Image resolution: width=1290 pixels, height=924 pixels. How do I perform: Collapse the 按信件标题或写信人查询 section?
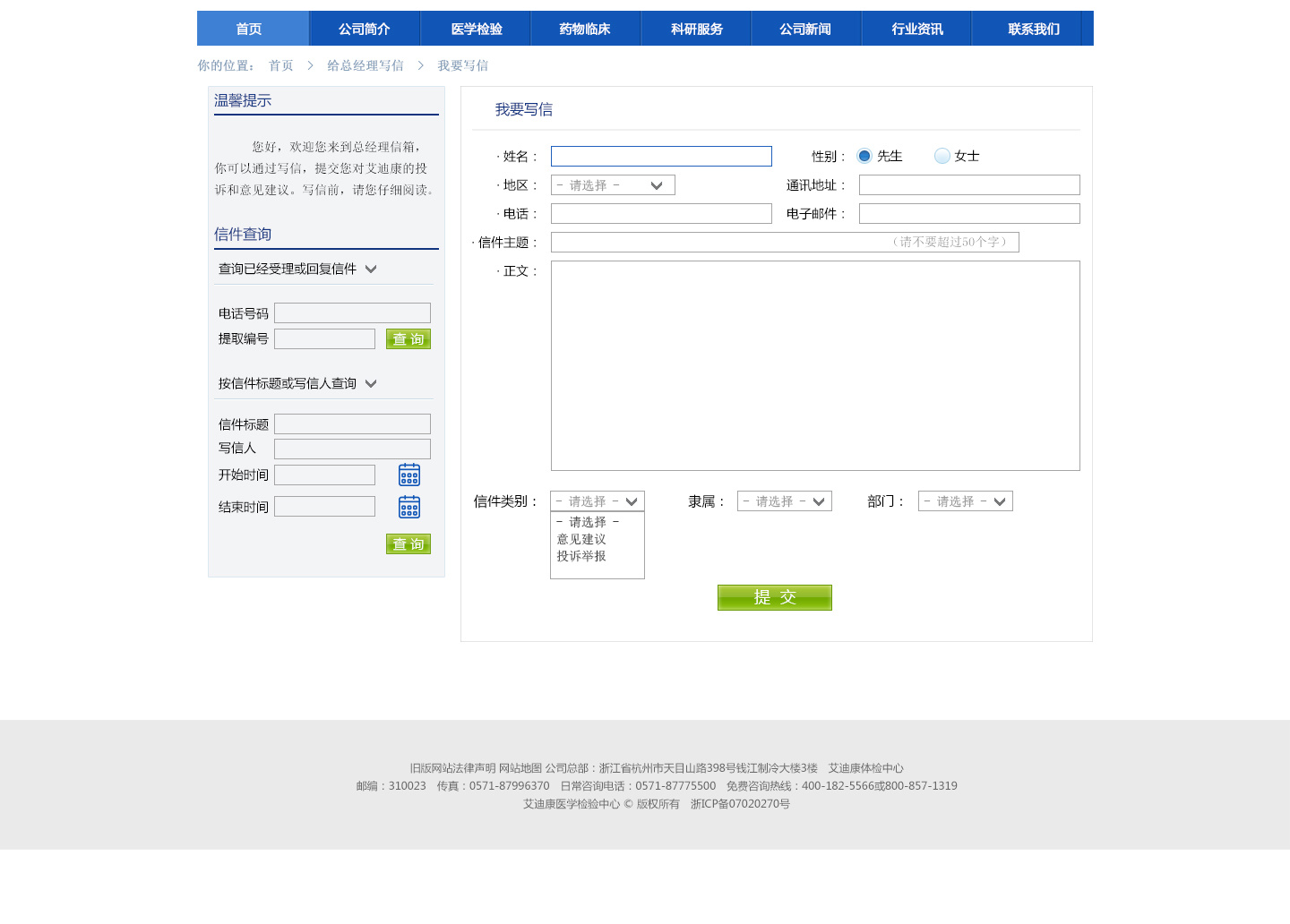coord(372,382)
